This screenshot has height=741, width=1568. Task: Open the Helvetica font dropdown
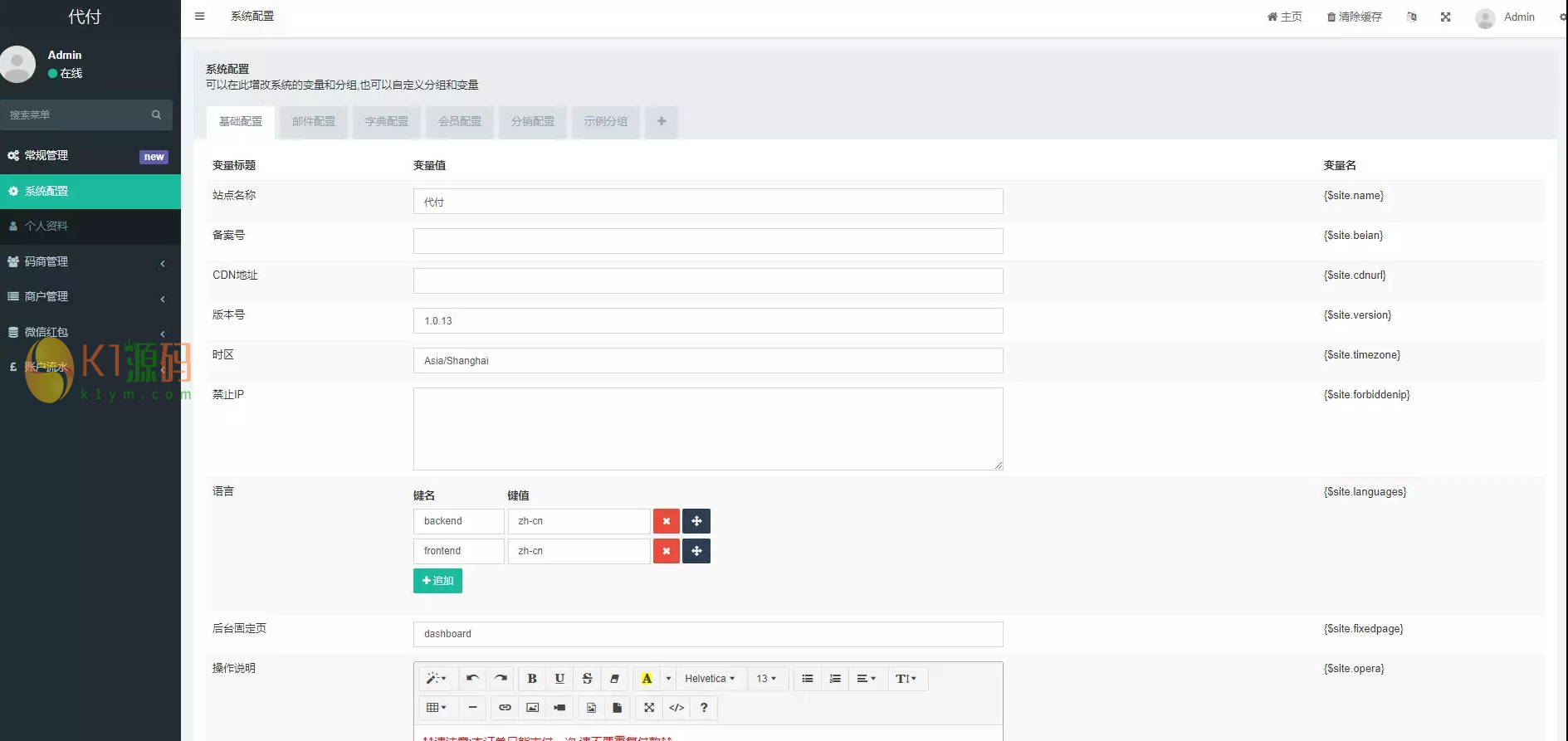[x=710, y=679]
